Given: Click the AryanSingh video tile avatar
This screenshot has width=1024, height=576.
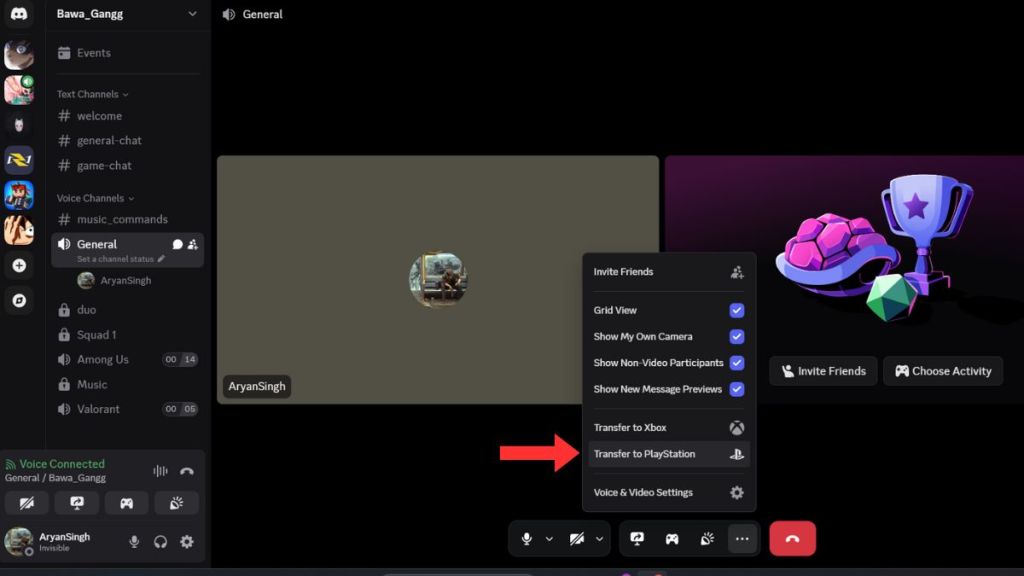Looking at the screenshot, I should (438, 280).
